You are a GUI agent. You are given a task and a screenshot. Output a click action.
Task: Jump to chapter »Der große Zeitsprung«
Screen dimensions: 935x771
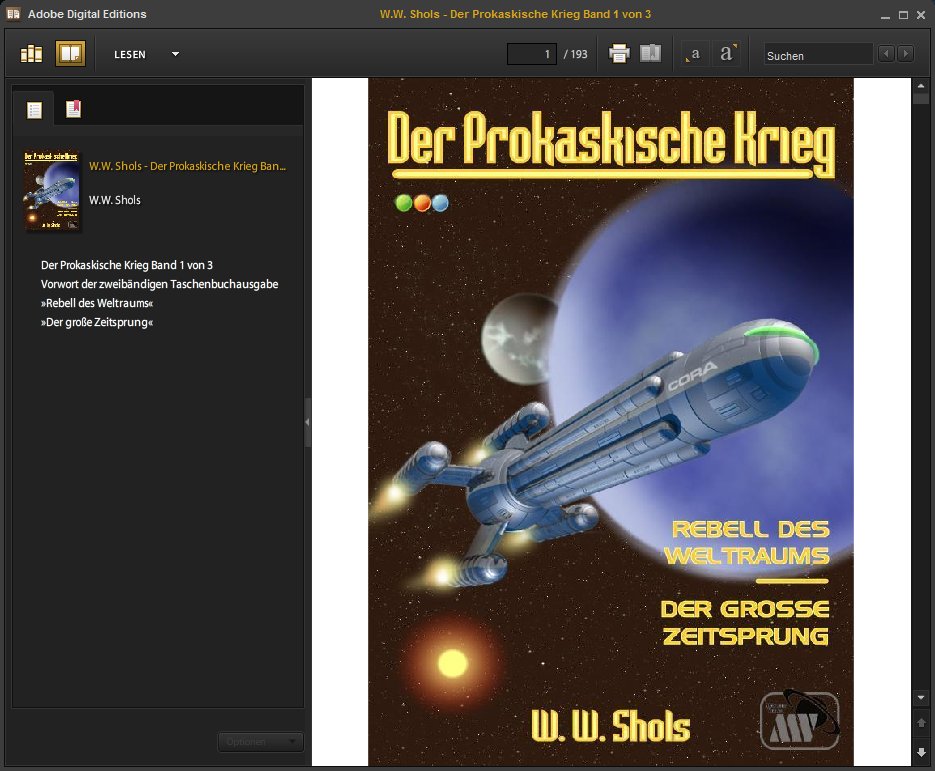(x=97, y=322)
